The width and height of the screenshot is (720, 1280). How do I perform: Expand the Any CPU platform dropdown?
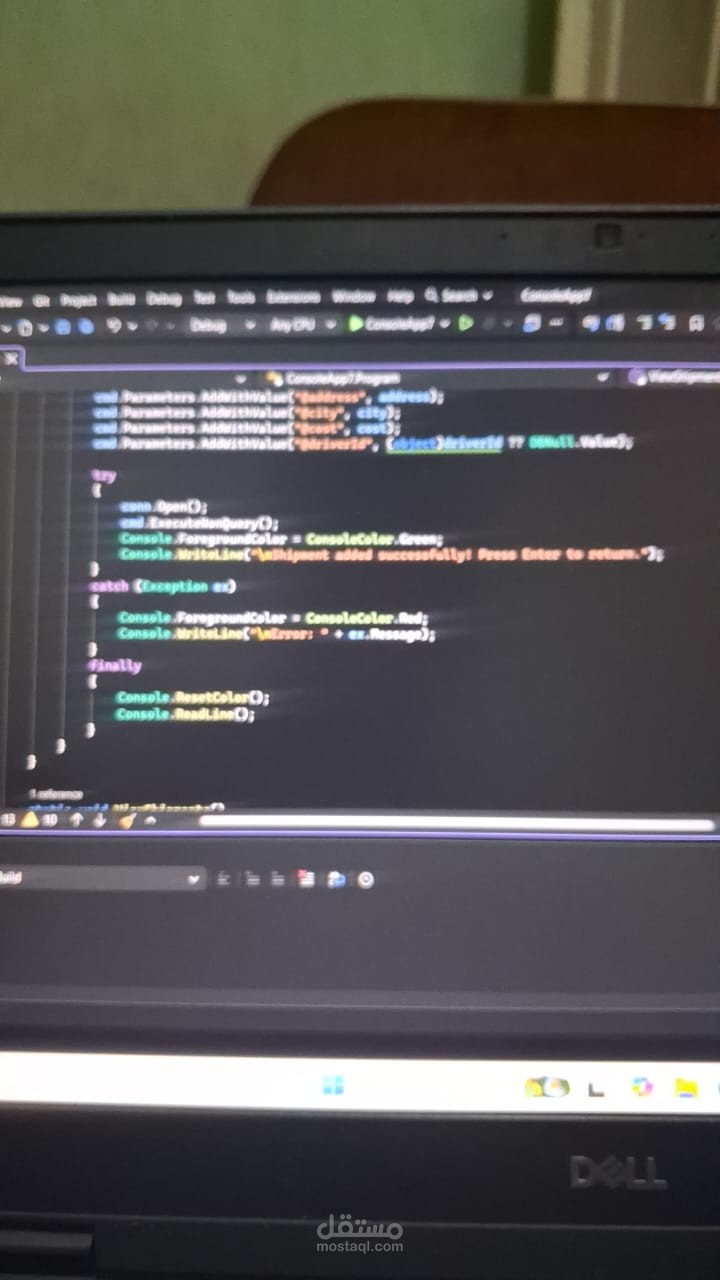(302, 325)
